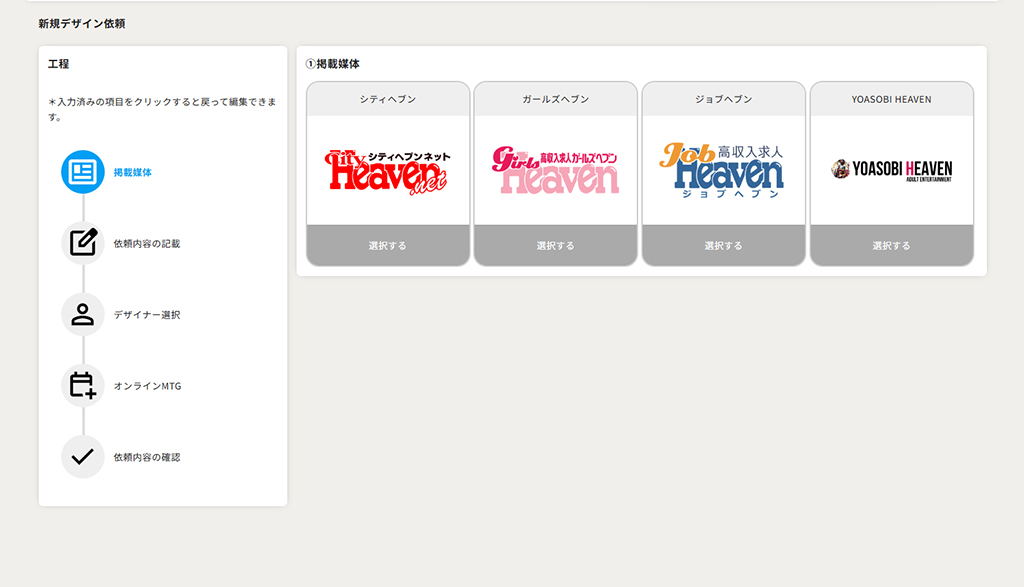Click the YOASOBI HEAVEN card title text
The image size is (1024, 587).
pyautogui.click(x=891, y=99)
